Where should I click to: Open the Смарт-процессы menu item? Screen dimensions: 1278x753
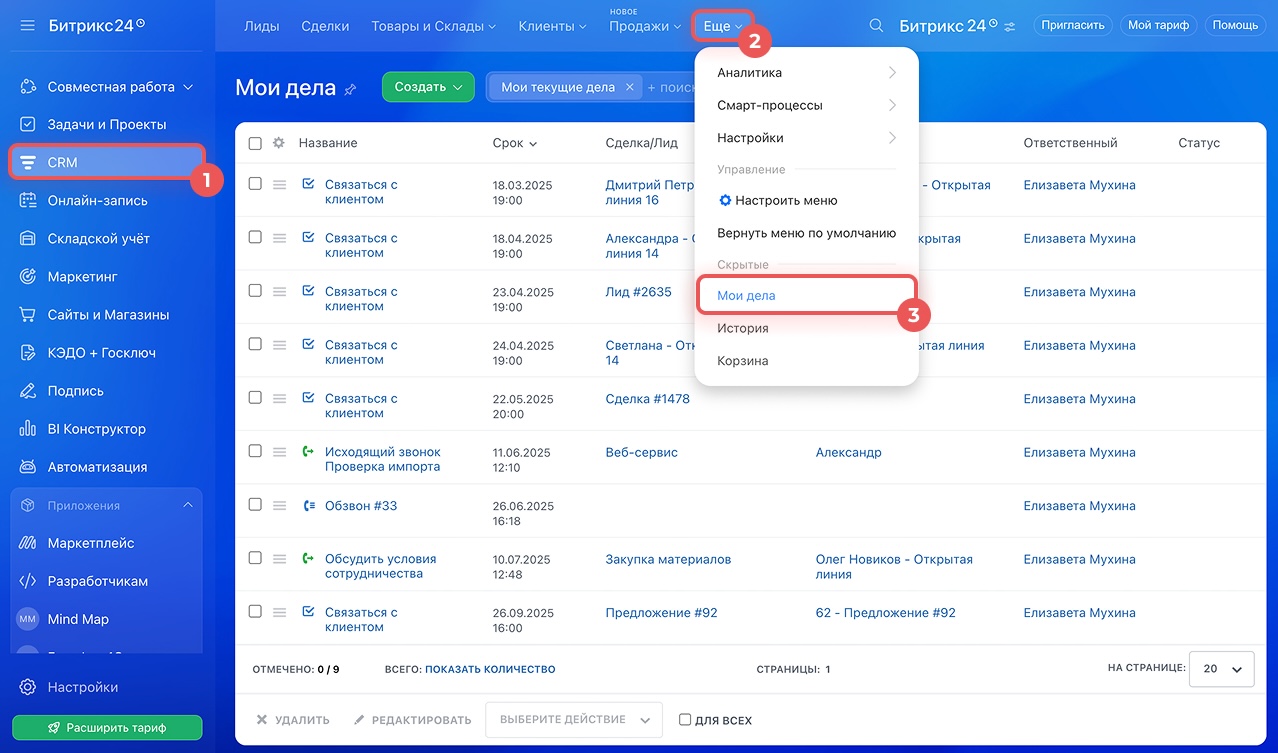pos(806,105)
